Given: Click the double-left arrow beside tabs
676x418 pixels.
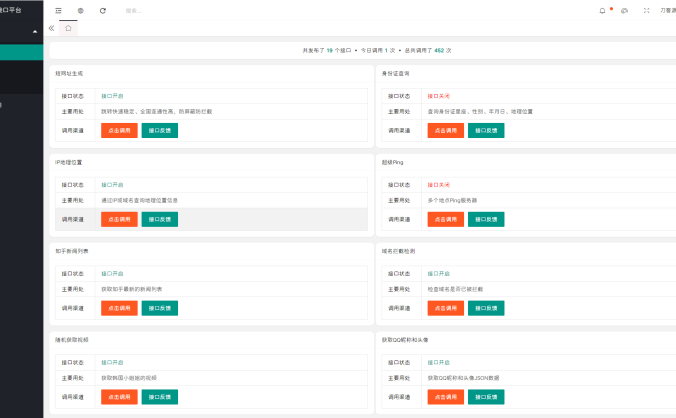Looking at the screenshot, I should [x=52, y=28].
